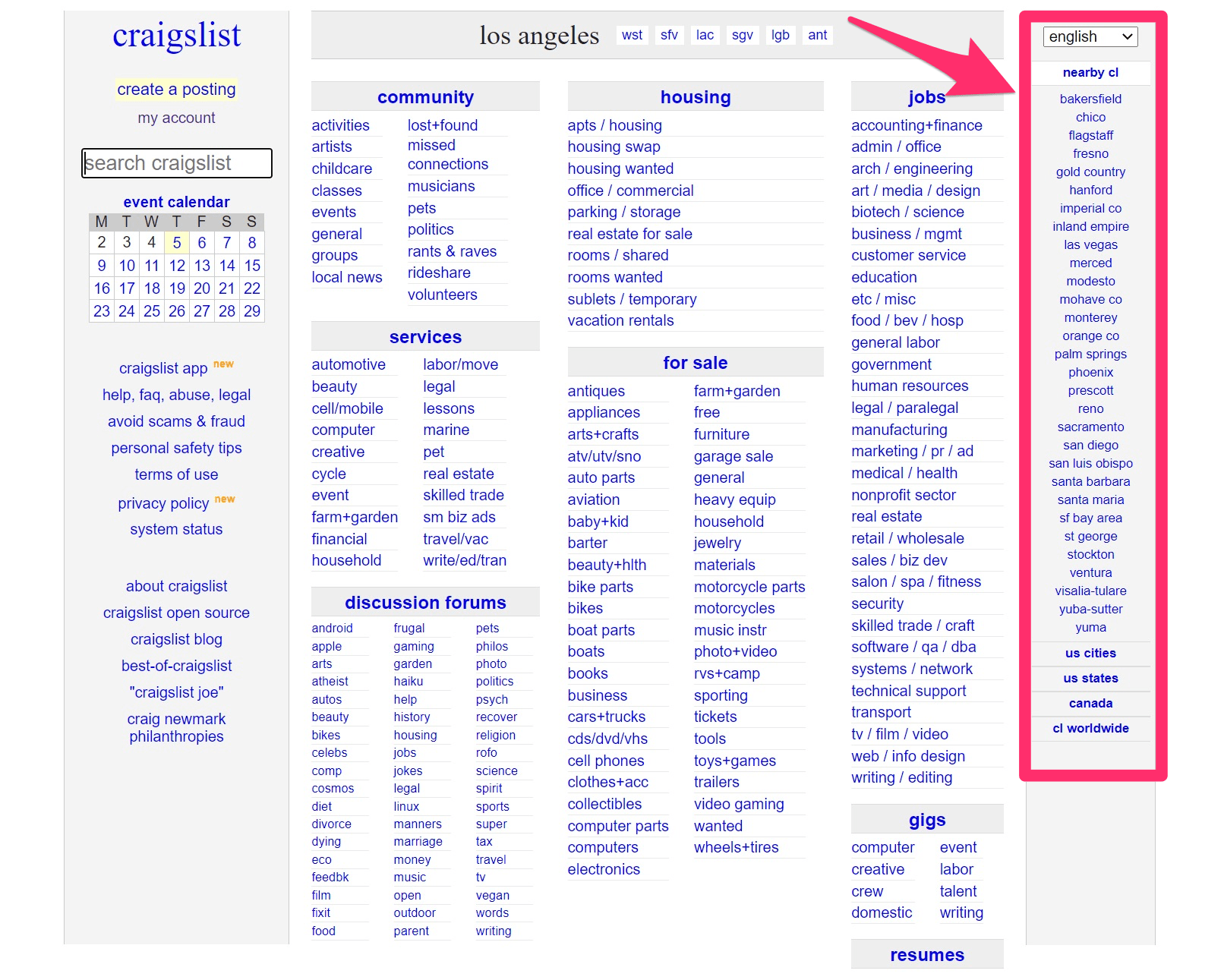Open the community section heading
This screenshot has height=980, width=1224.
click(425, 97)
